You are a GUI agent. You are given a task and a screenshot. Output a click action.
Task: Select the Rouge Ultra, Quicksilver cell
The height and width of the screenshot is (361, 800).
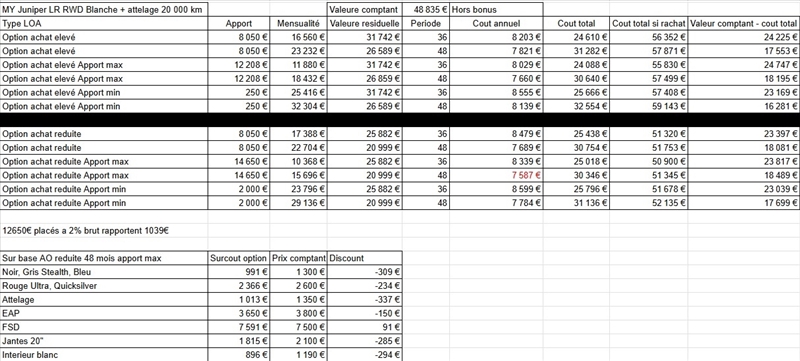pyautogui.click(x=104, y=286)
